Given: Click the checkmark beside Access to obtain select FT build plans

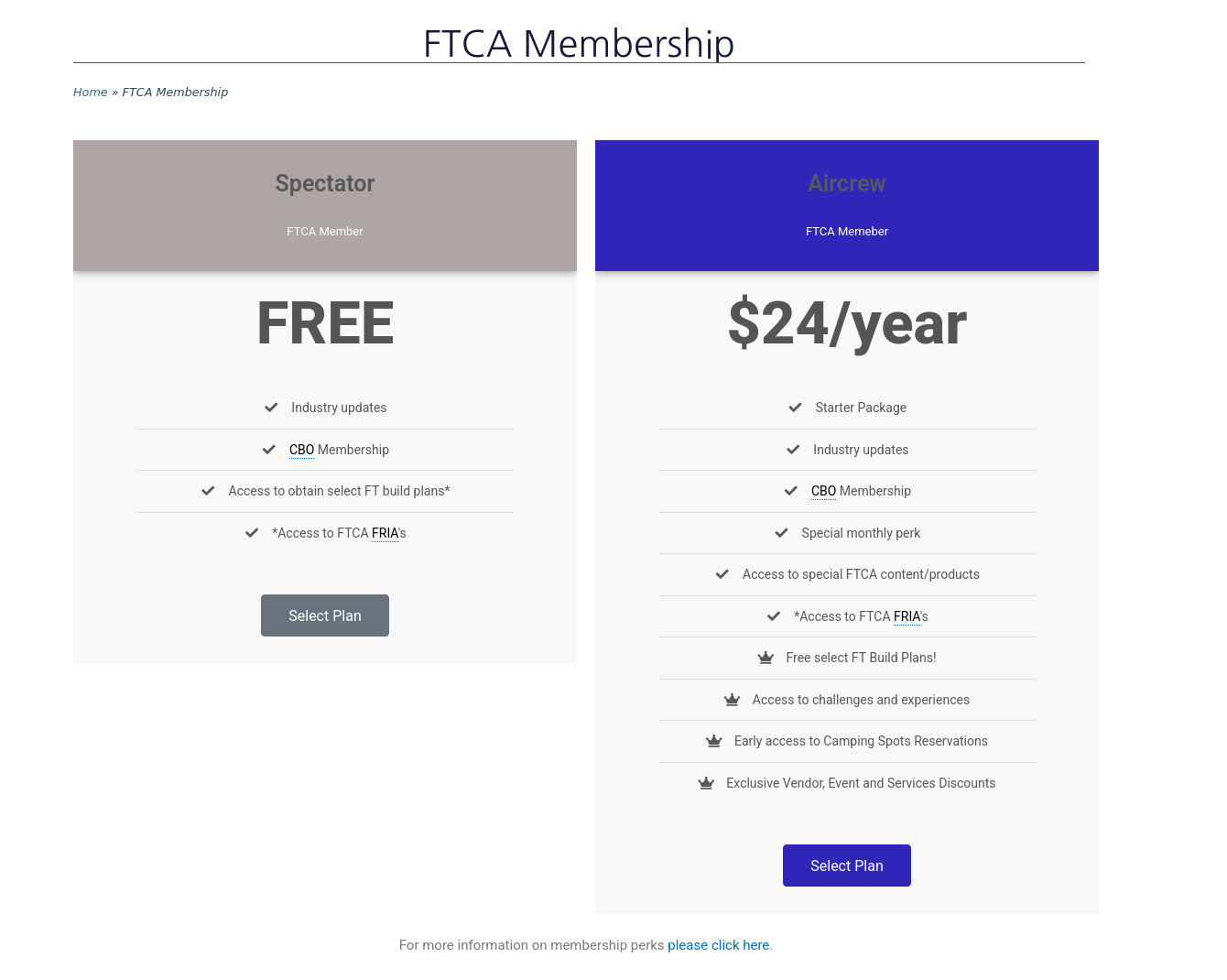Looking at the screenshot, I should pyautogui.click(x=208, y=491).
